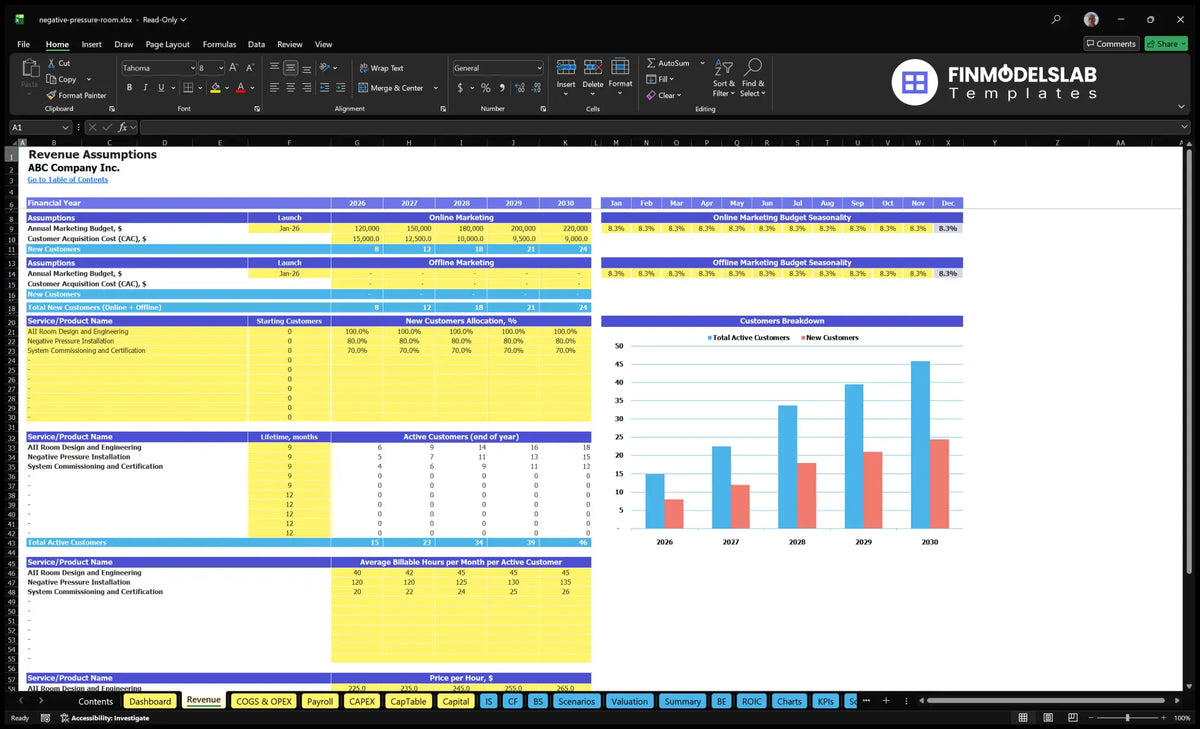Click the Go to Table of Contents link

[68, 180]
